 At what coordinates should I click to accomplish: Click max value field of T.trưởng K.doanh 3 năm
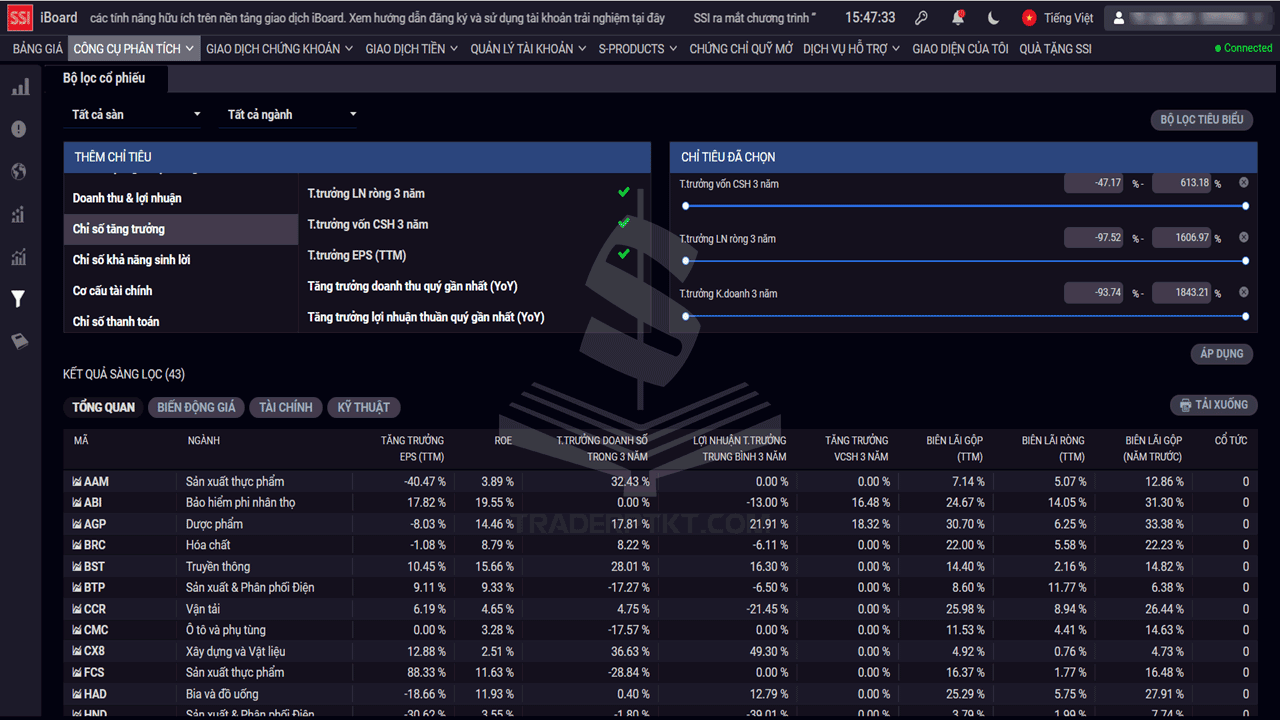1183,293
